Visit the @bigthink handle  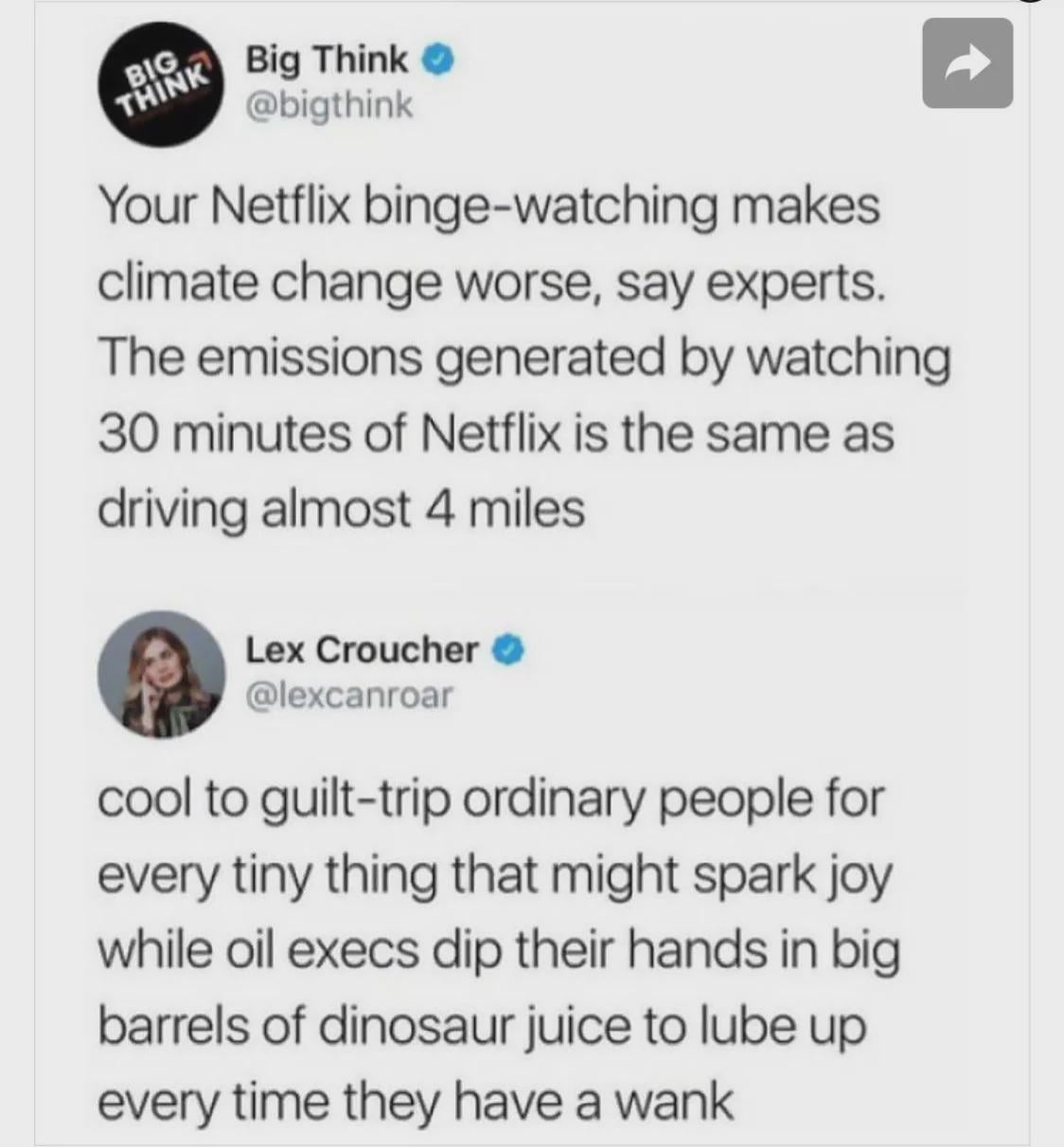point(328,105)
